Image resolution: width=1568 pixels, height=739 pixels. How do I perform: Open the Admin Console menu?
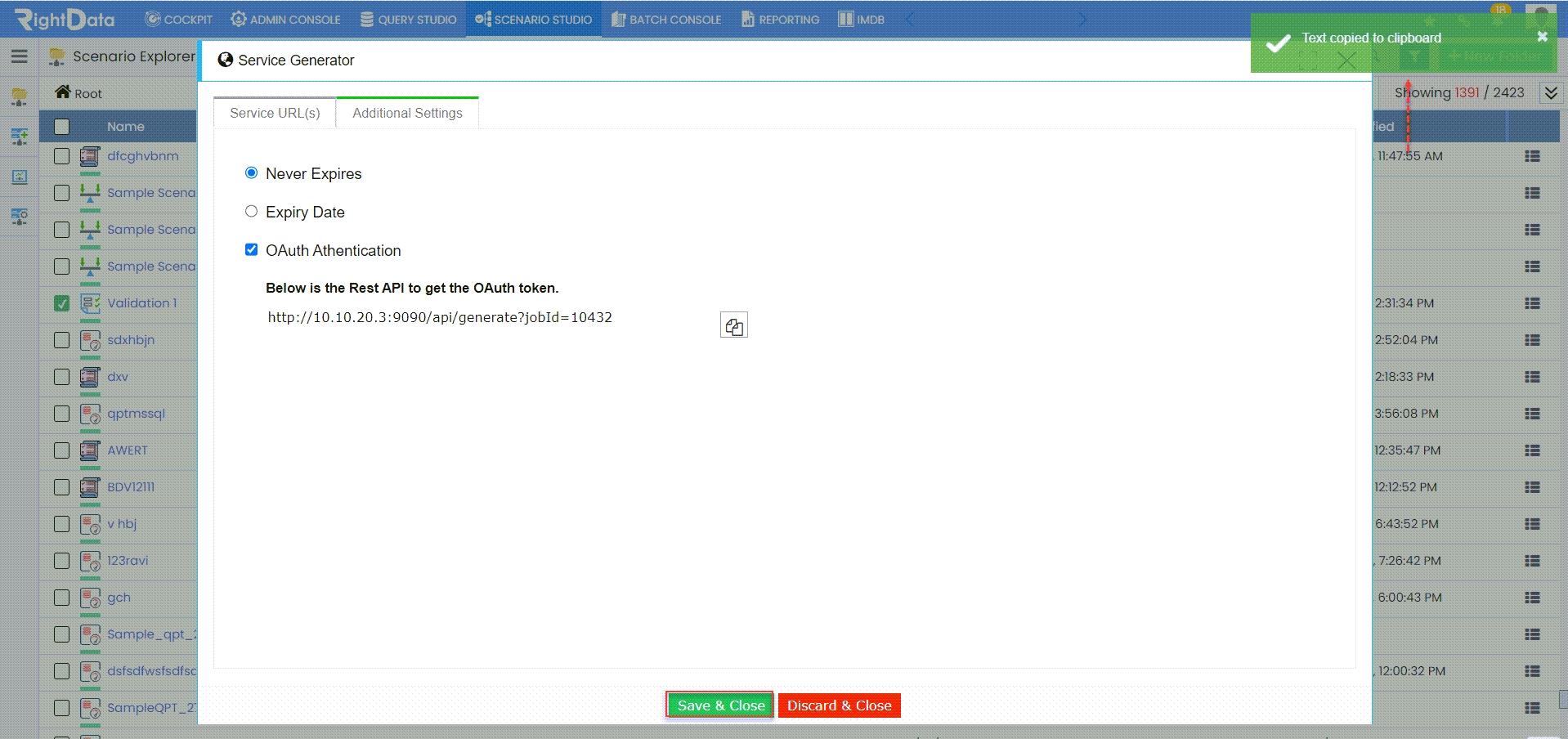pos(285,19)
